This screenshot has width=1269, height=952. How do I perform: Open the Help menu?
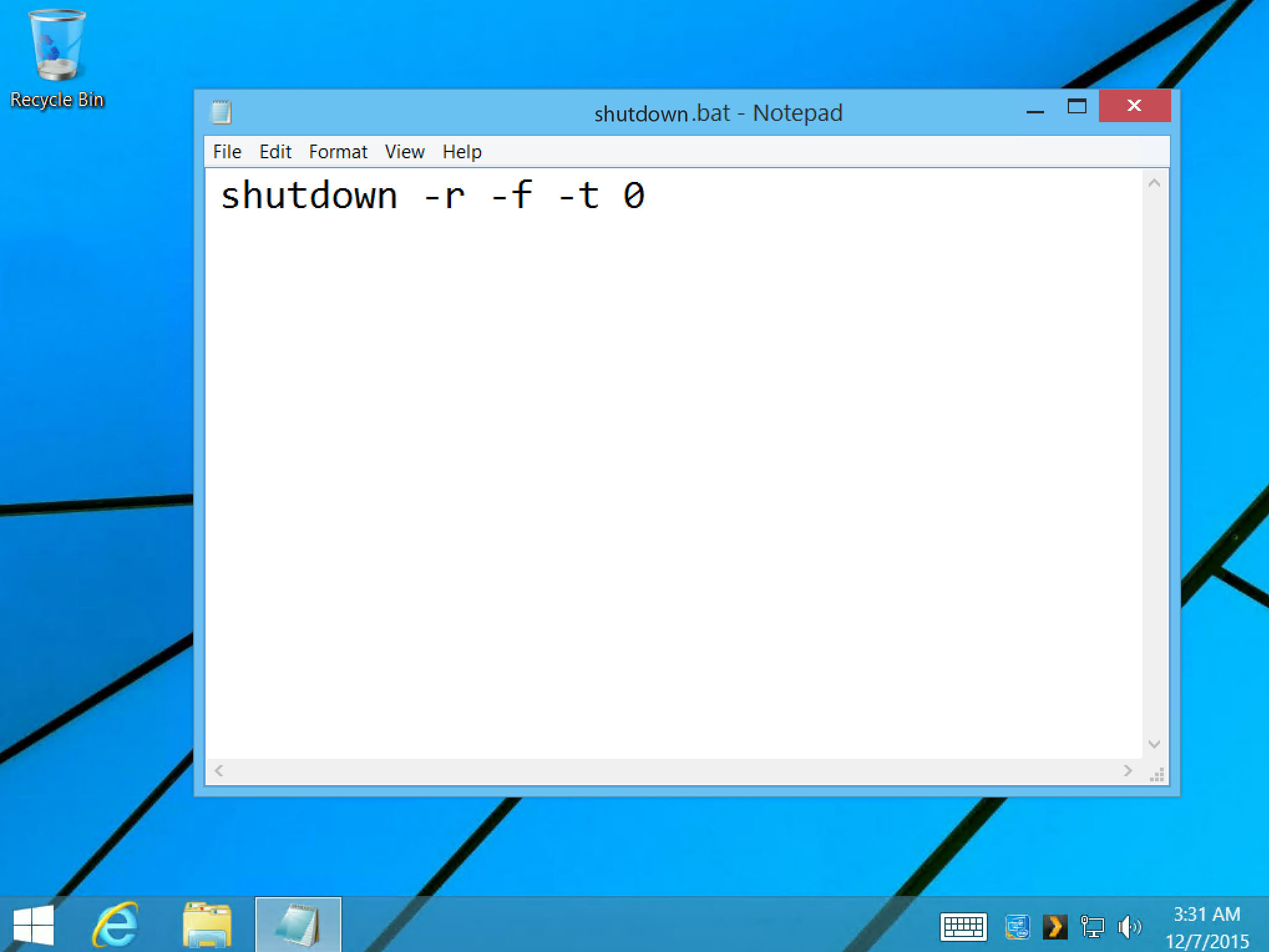tap(462, 152)
